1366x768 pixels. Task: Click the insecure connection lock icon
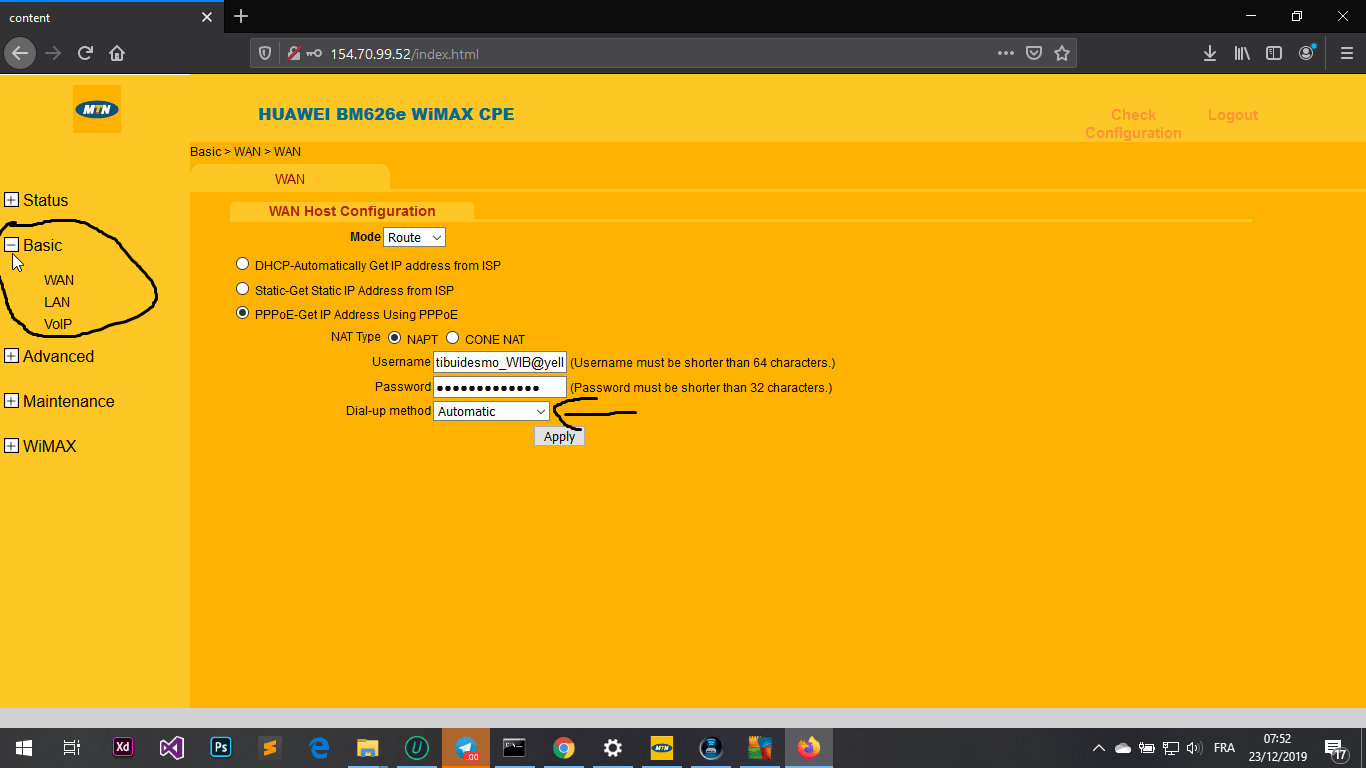tap(293, 53)
